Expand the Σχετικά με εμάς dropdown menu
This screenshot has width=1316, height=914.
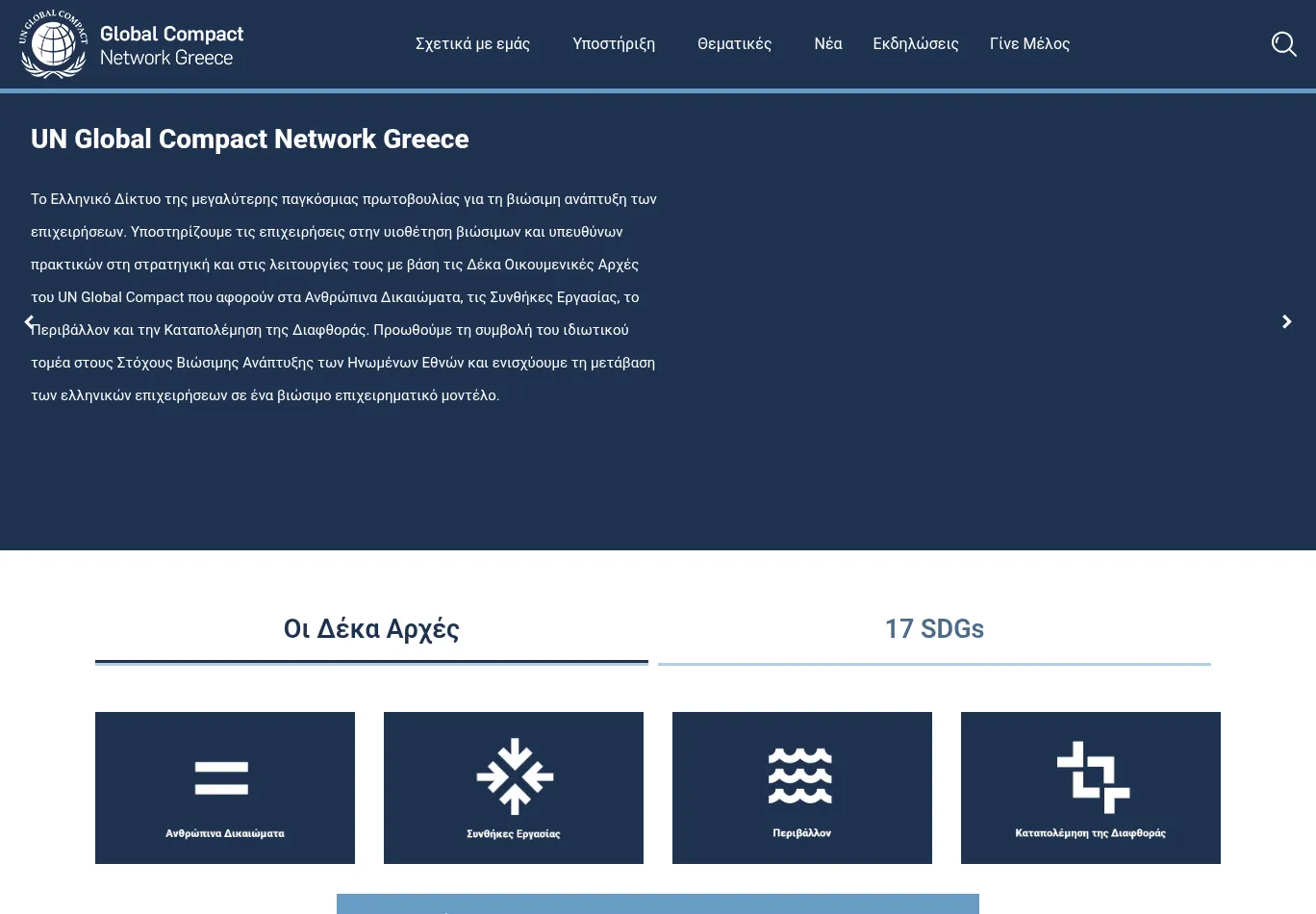472,43
